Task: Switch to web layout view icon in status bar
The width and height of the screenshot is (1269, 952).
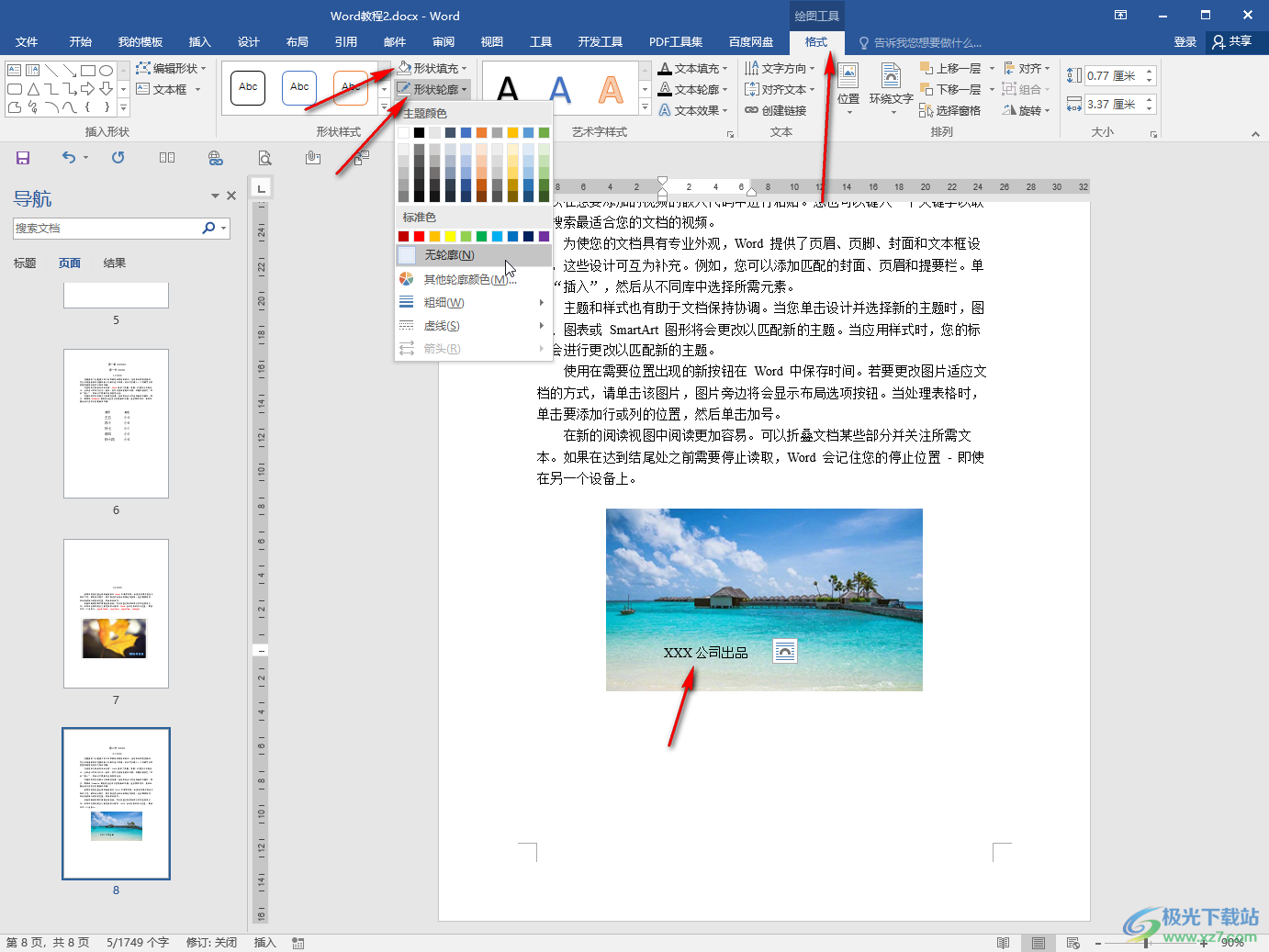Action: click(1073, 943)
